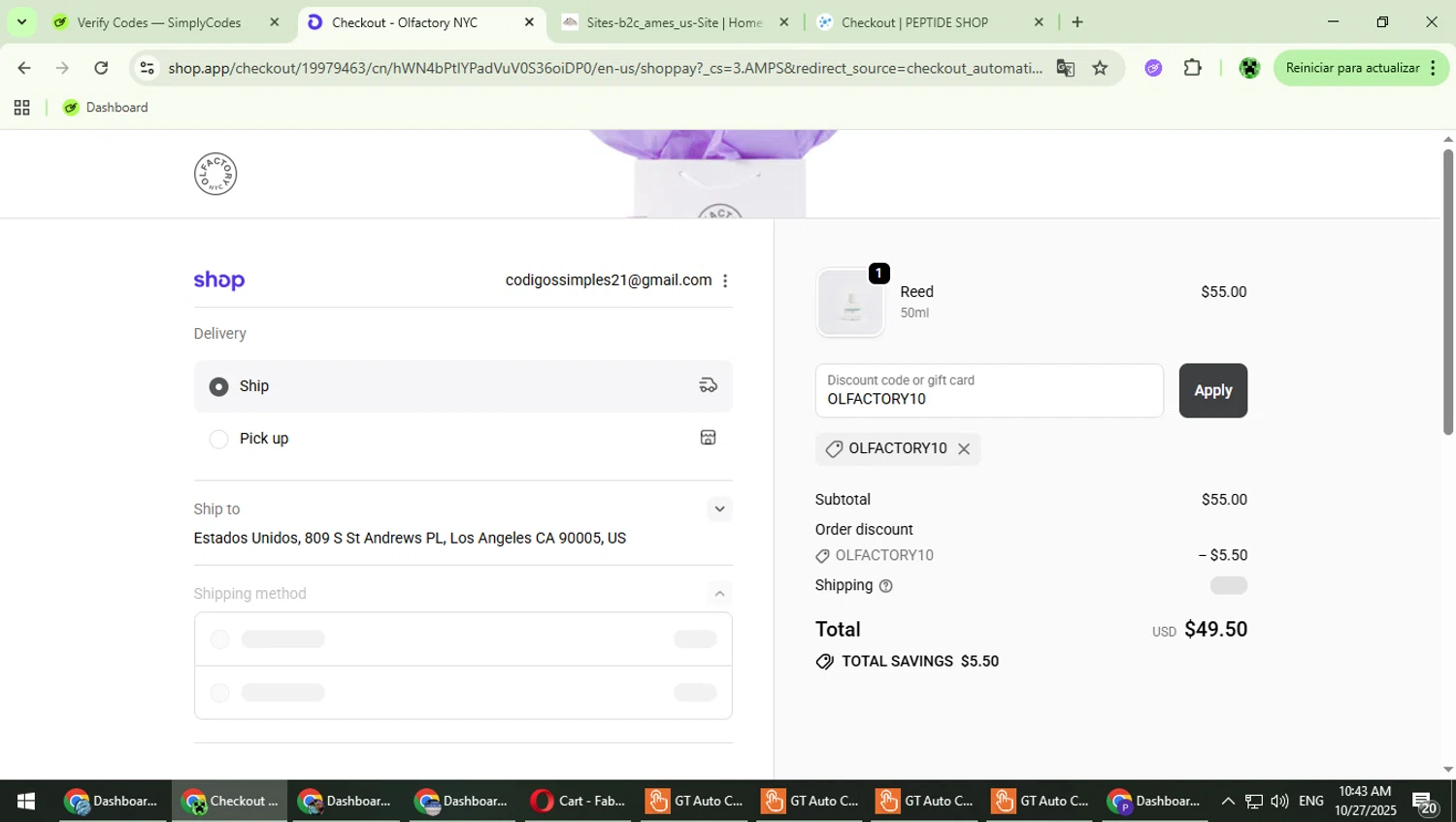This screenshot has height=822, width=1456.
Task: Open the first GT Auto C... taskbar item
Action: (696, 801)
